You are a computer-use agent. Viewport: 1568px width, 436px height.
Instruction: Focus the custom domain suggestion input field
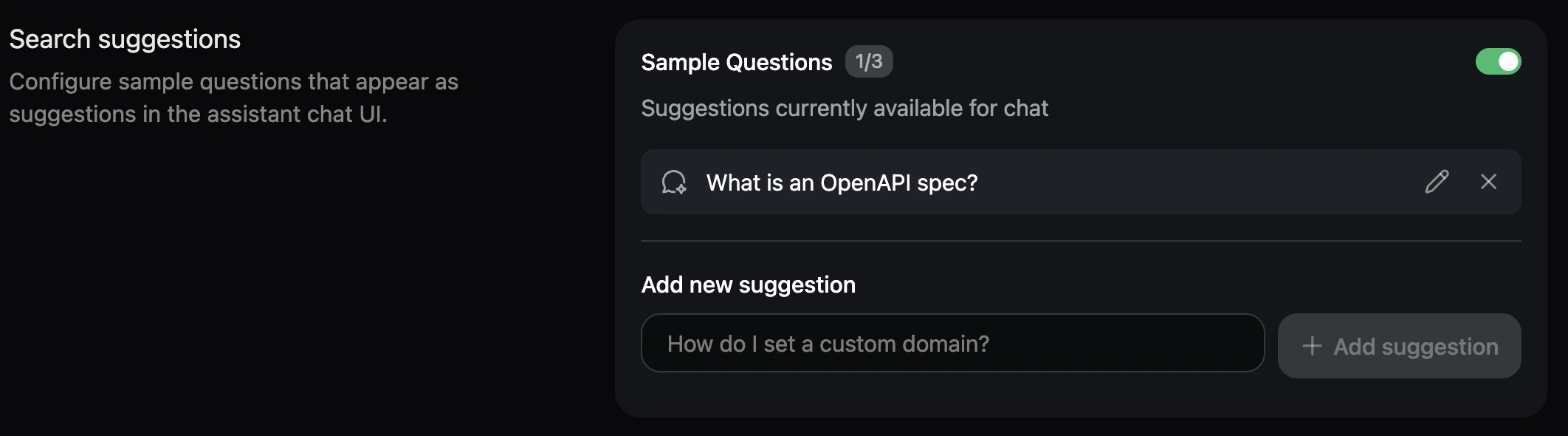pos(952,343)
